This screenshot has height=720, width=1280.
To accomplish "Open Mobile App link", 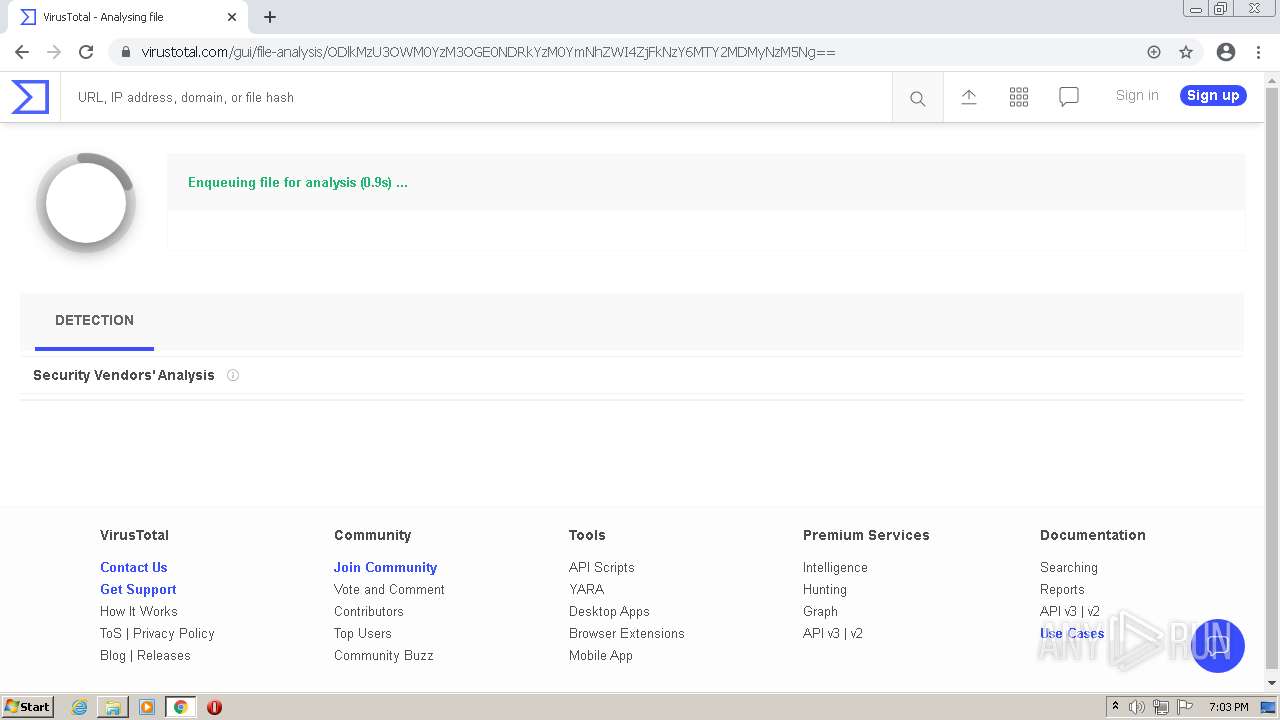I will click(601, 655).
